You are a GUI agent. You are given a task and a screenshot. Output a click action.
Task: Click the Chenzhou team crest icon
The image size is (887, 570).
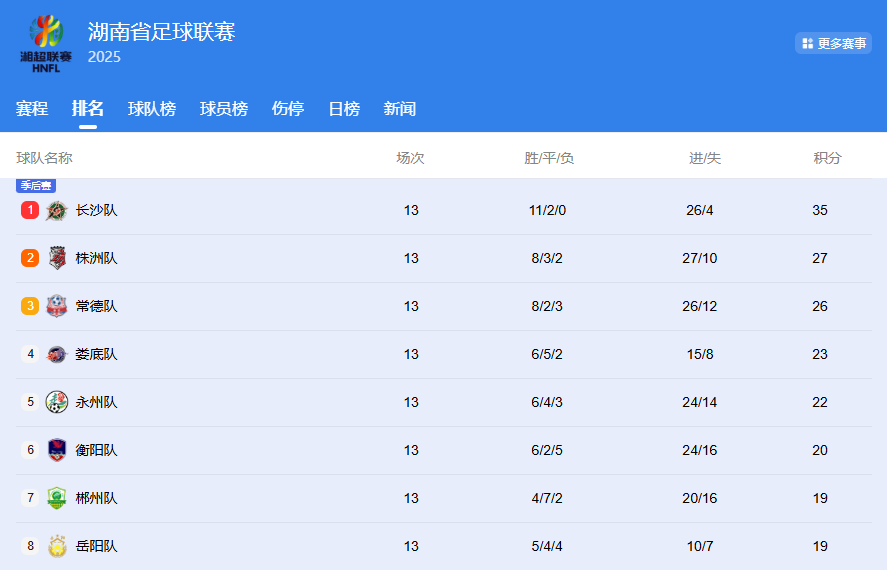point(57,498)
